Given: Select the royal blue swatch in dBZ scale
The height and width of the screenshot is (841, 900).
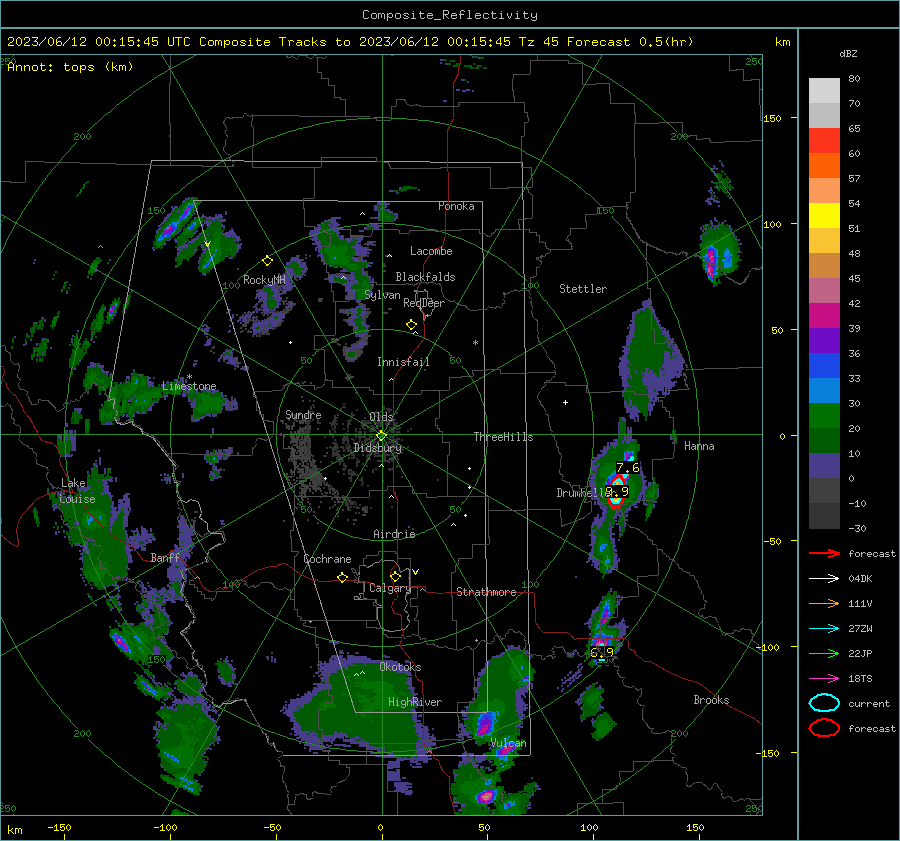Looking at the screenshot, I should (x=824, y=366).
